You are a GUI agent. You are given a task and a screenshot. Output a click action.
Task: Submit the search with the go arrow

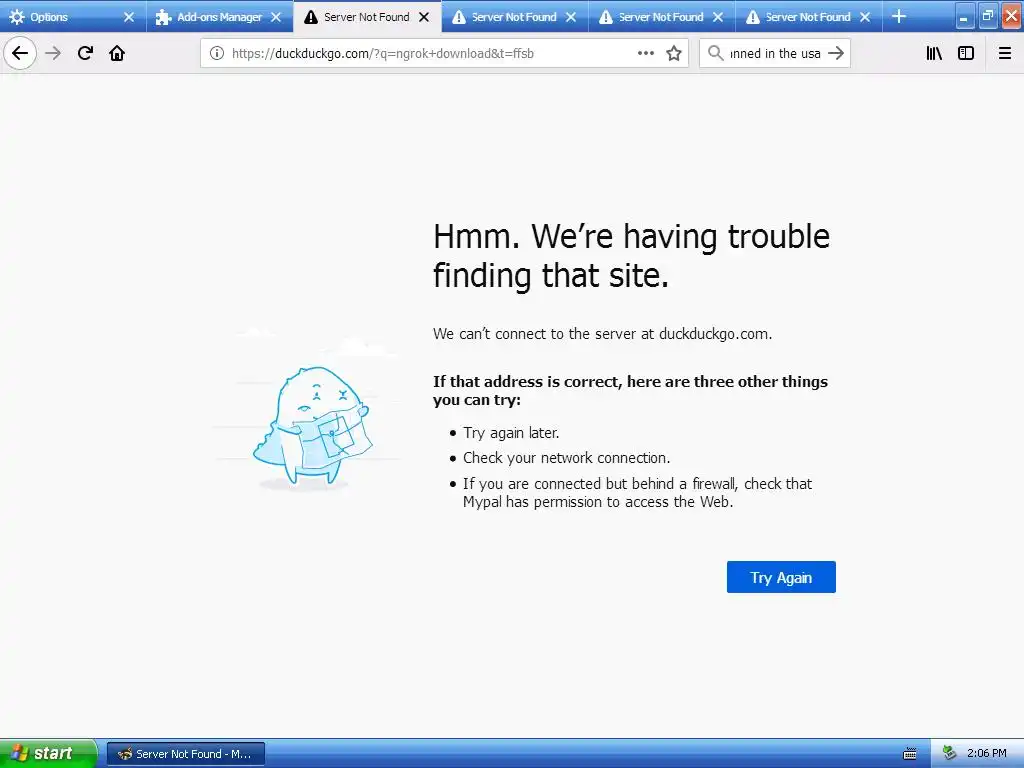pos(836,53)
